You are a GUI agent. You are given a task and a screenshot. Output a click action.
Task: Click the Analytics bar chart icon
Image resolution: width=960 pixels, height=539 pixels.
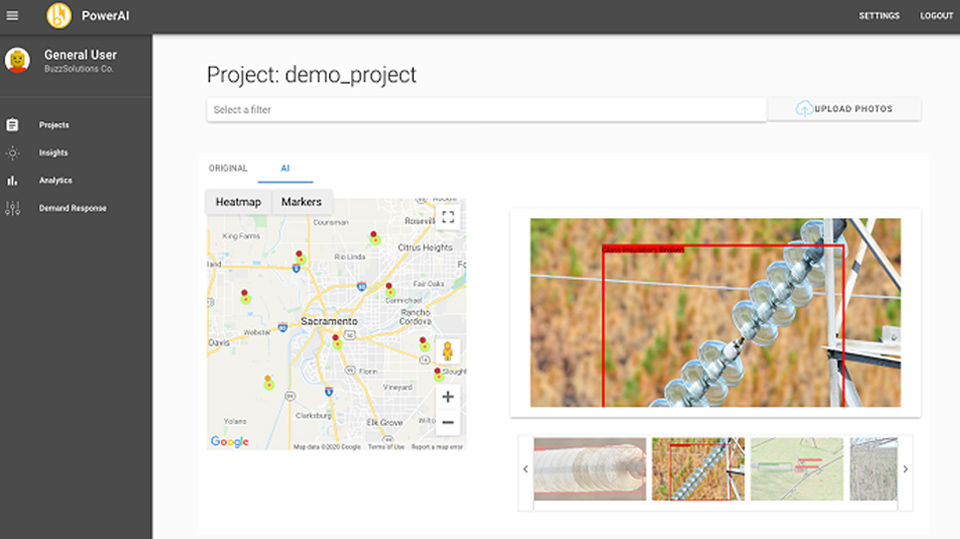[x=13, y=181]
